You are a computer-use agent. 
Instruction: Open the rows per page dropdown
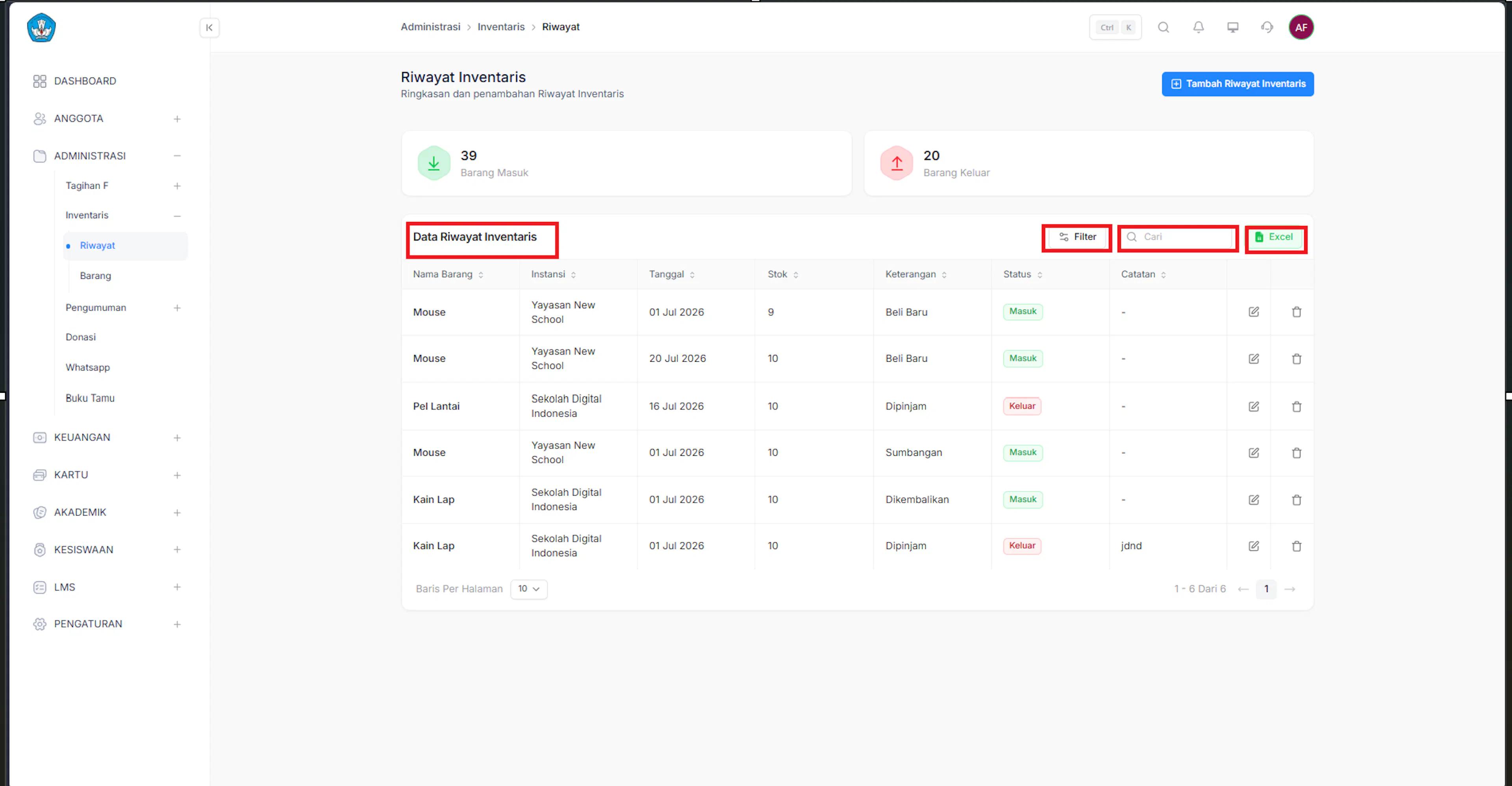[x=529, y=589]
